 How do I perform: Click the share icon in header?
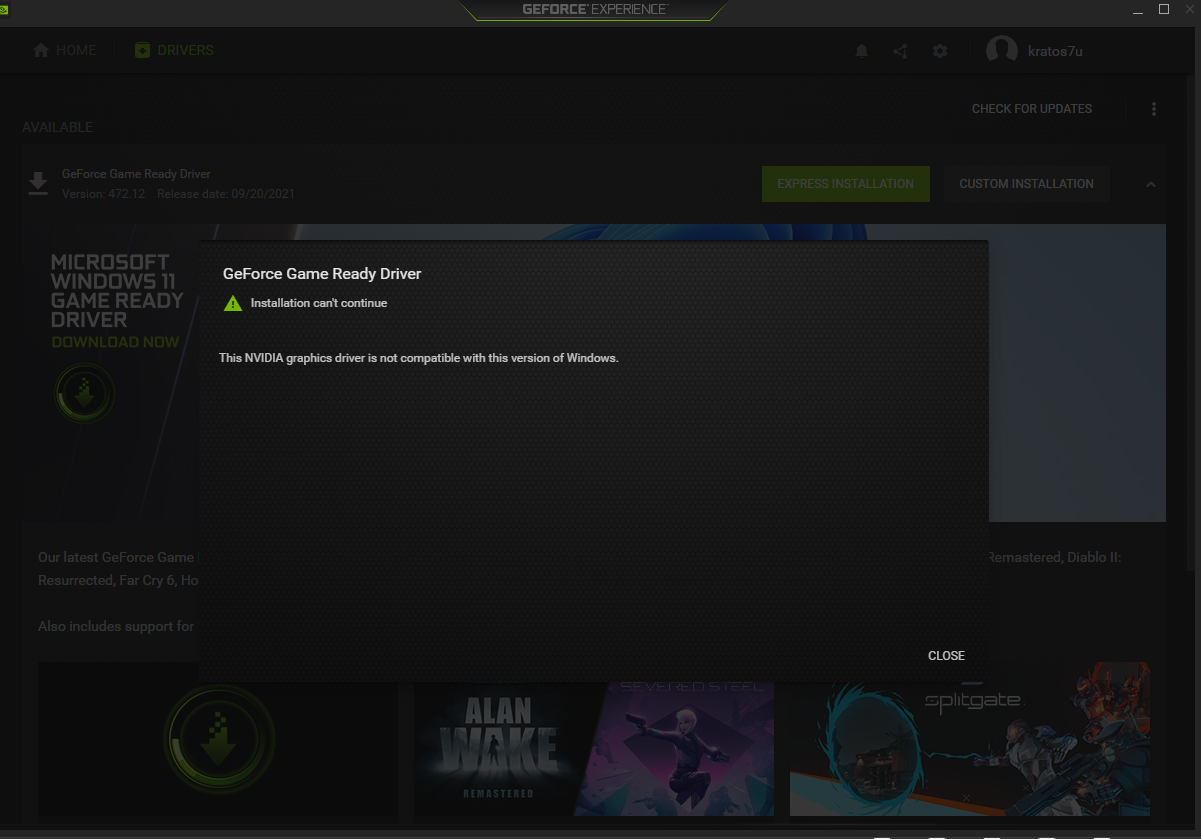pos(900,51)
